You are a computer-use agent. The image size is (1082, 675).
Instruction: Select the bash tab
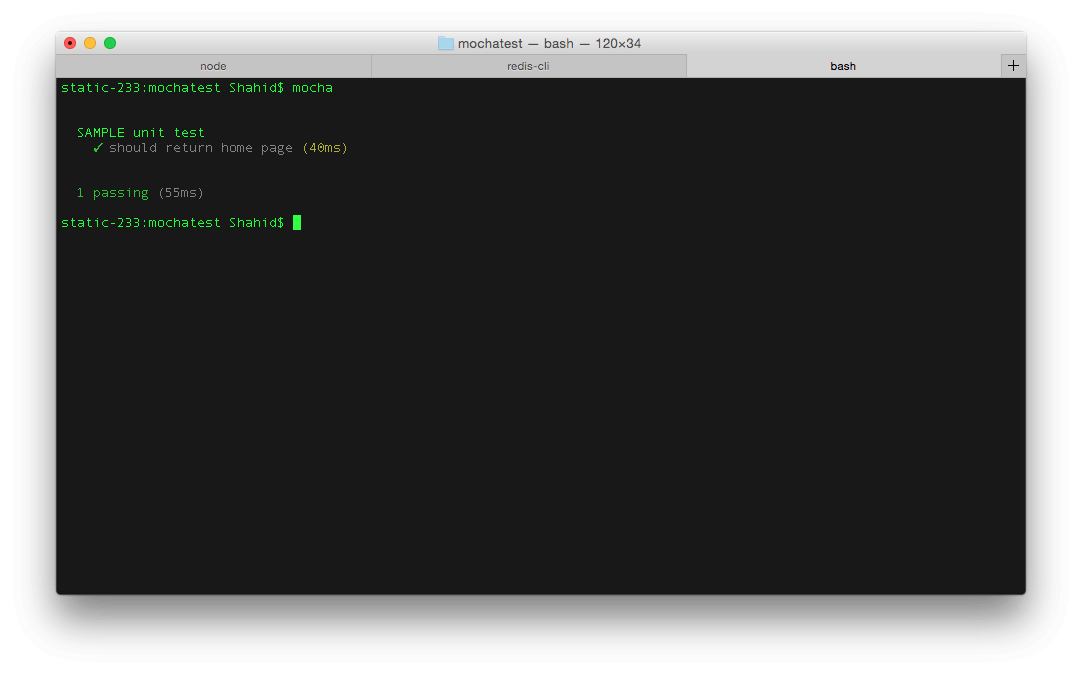[843, 66]
